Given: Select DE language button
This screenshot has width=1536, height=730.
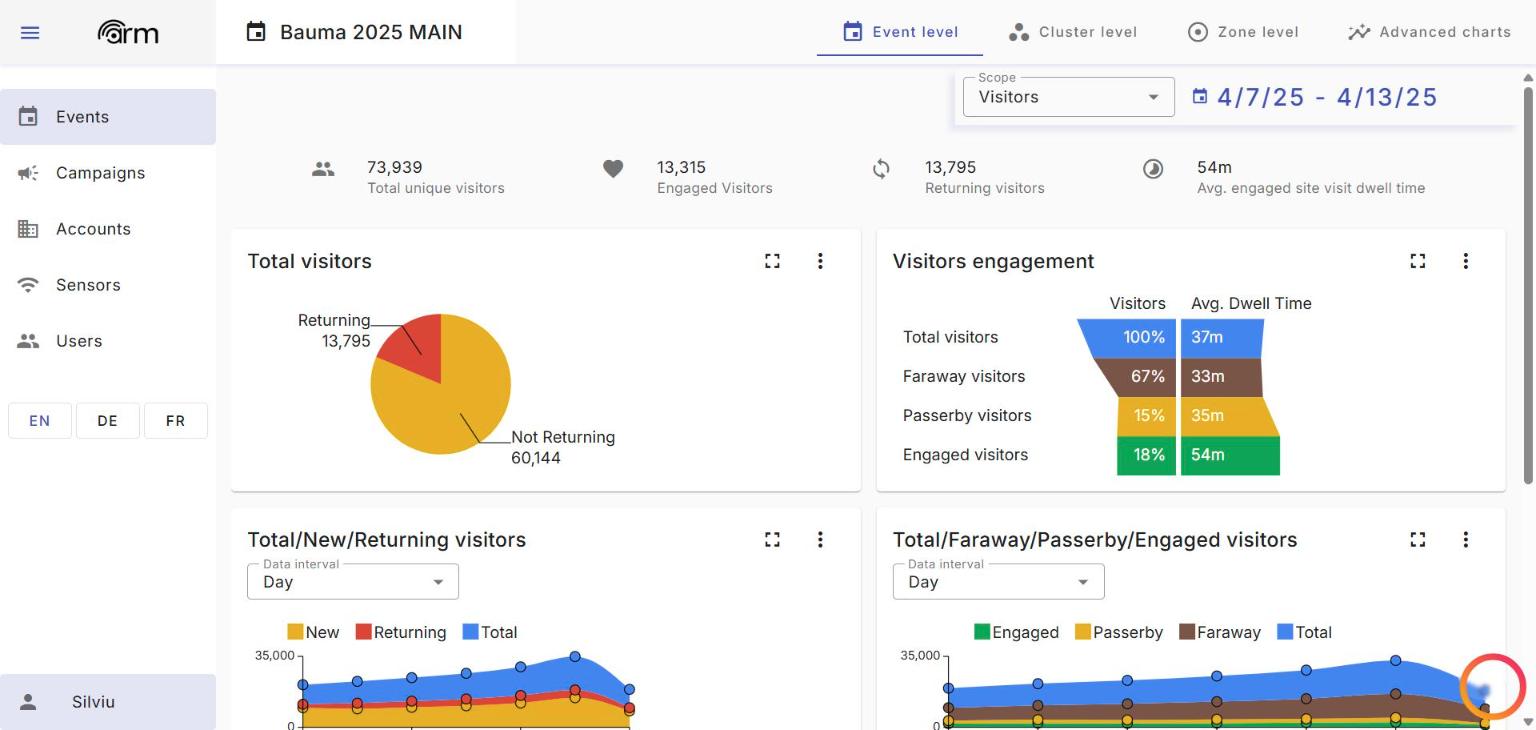Looking at the screenshot, I should [108, 421].
